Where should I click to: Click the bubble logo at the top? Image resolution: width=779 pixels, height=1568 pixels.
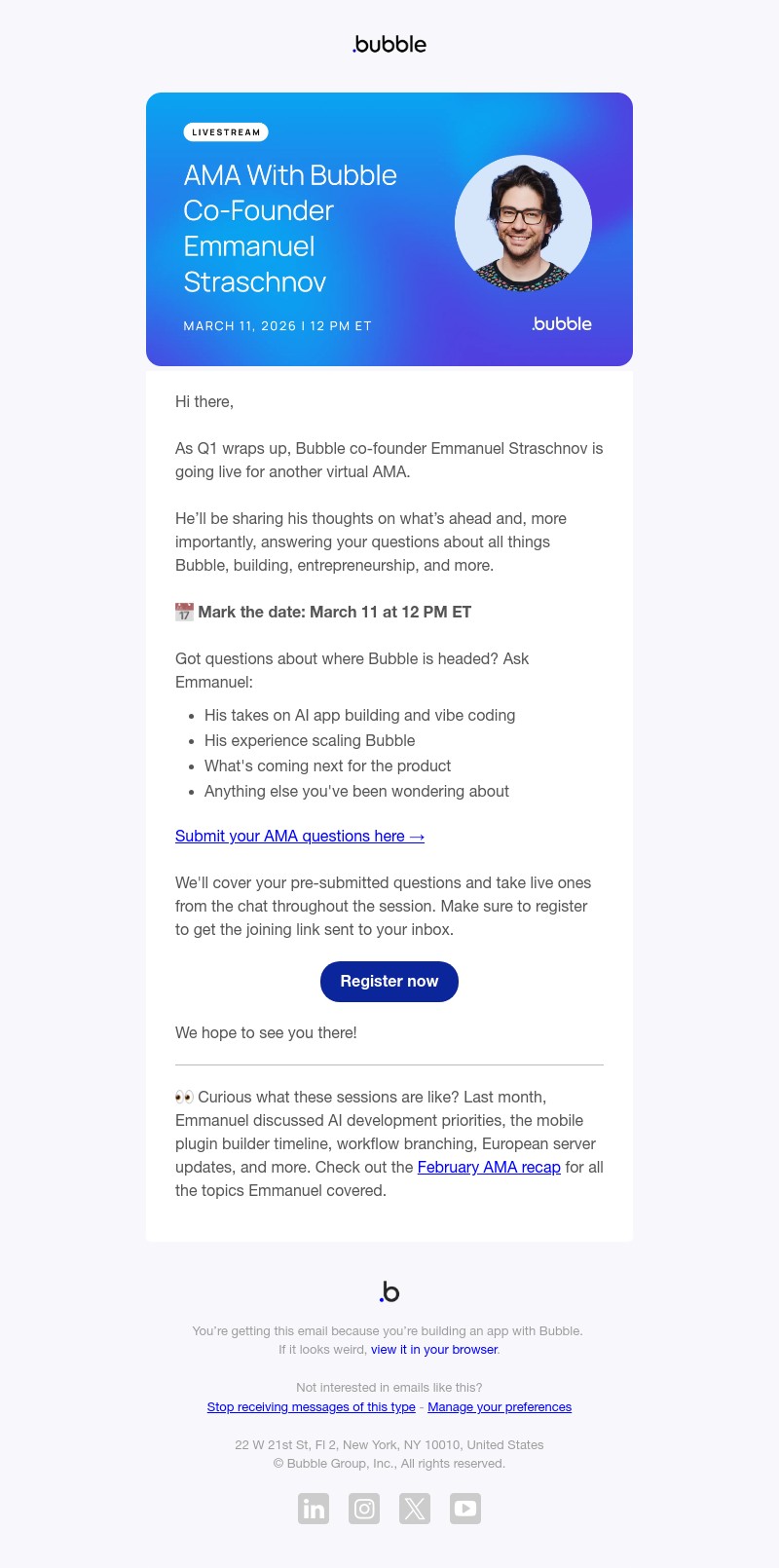[389, 43]
